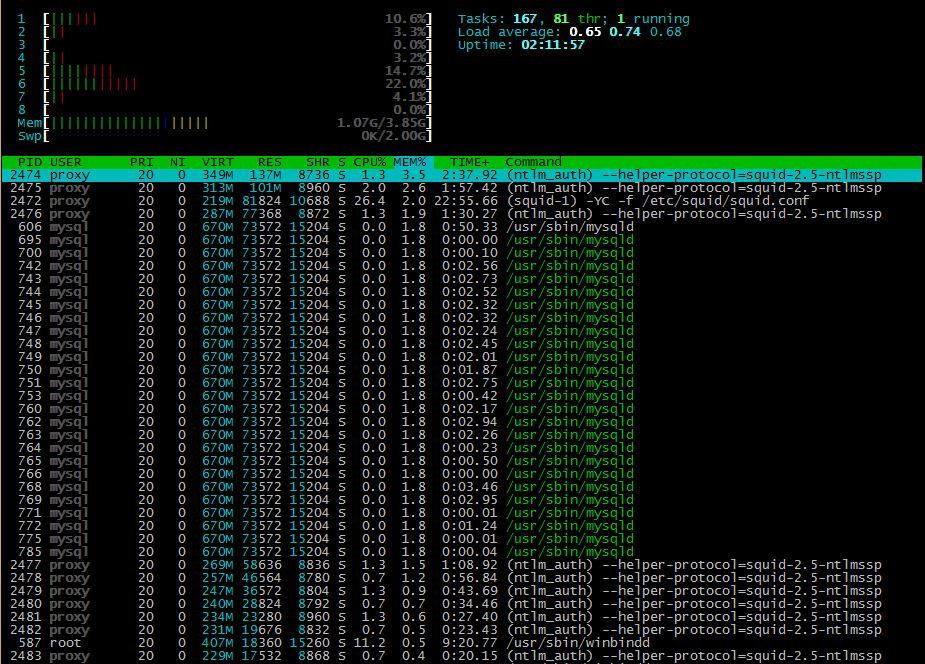Select mysqld thread with PID 700

pos(462,253)
